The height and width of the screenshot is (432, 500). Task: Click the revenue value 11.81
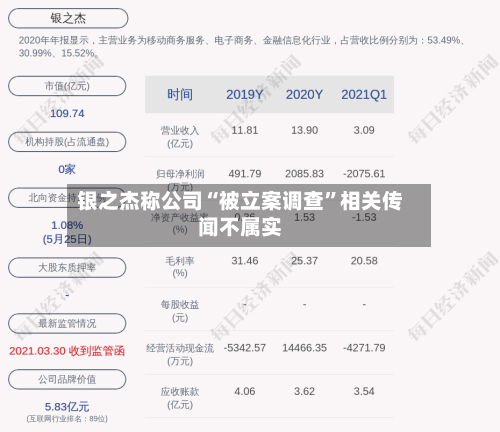point(245,130)
